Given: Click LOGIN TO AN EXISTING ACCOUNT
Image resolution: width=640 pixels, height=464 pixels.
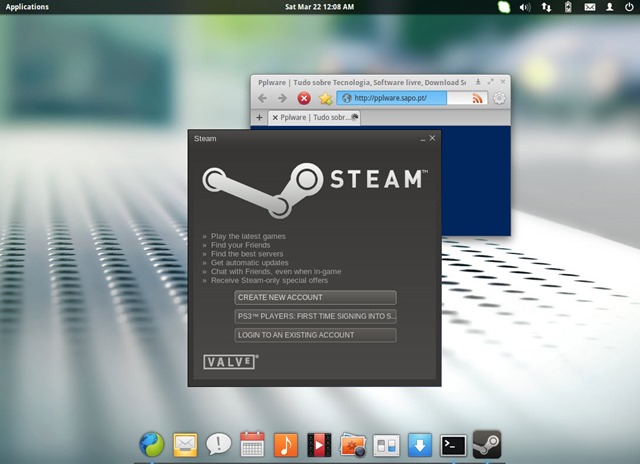Looking at the screenshot, I should coord(315,335).
